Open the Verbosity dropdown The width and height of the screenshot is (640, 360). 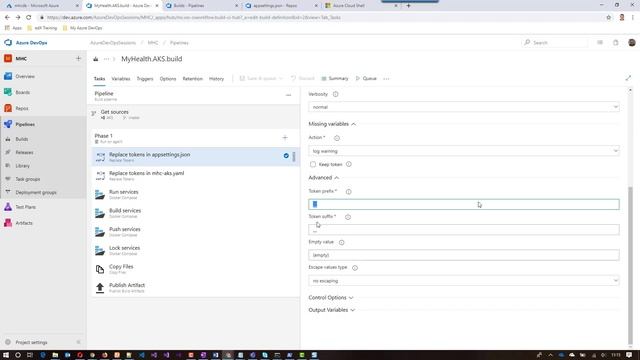[464, 107]
